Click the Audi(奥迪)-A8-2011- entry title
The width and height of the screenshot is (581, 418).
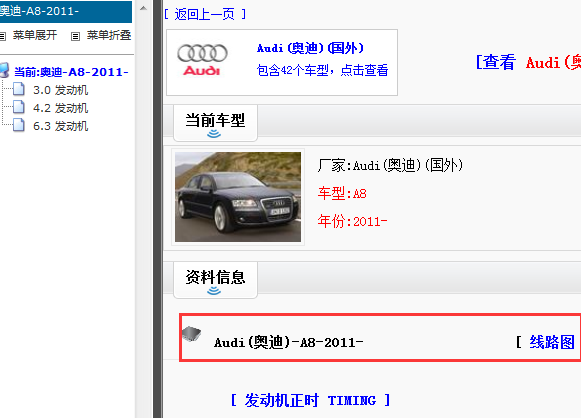click(288, 342)
